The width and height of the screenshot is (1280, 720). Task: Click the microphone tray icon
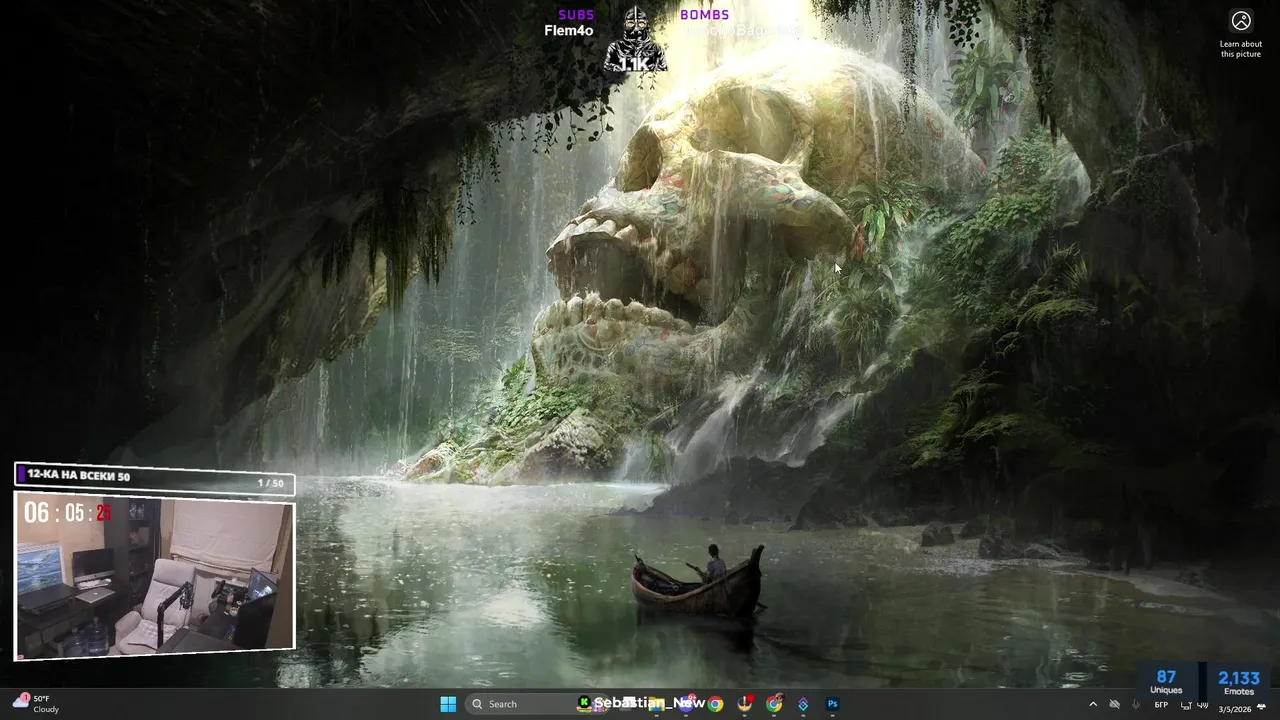pos(1136,704)
